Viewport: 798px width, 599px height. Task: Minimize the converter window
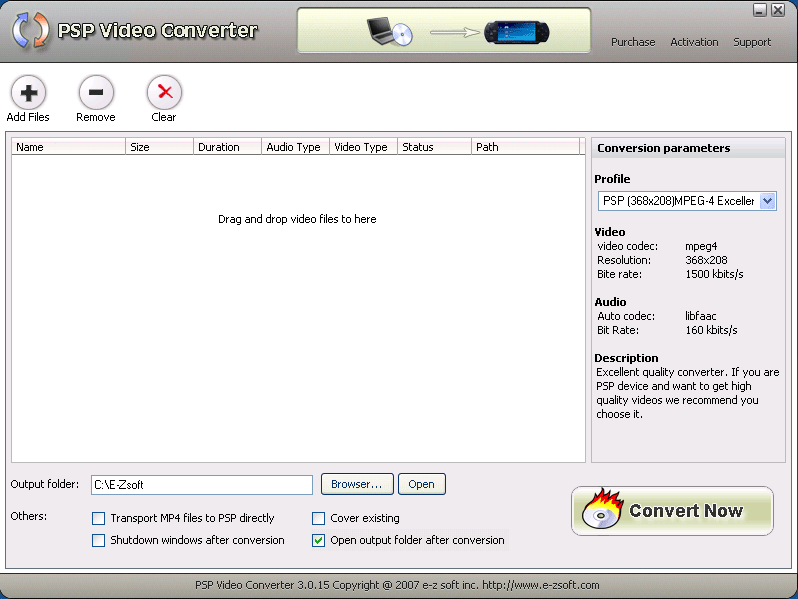(x=760, y=10)
